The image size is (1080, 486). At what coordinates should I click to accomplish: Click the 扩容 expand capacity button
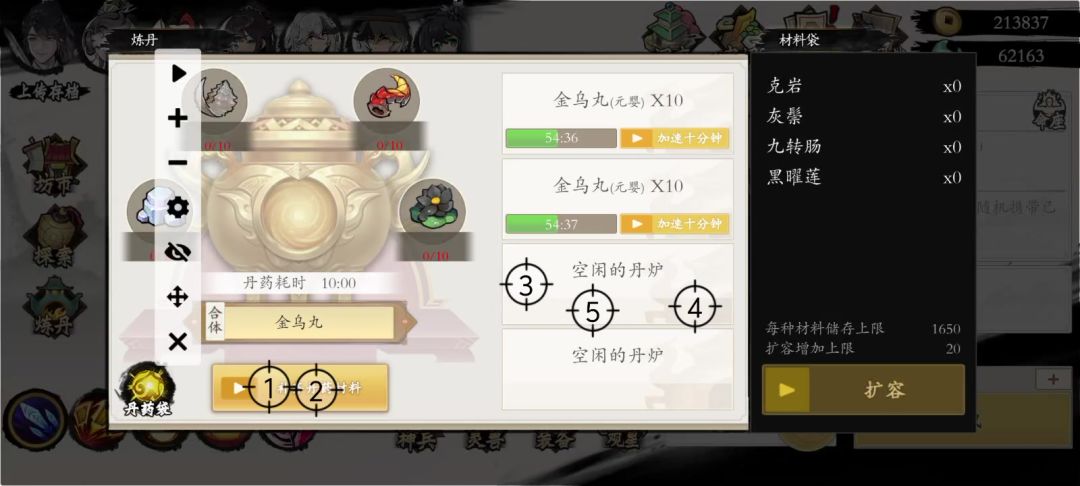point(863,390)
